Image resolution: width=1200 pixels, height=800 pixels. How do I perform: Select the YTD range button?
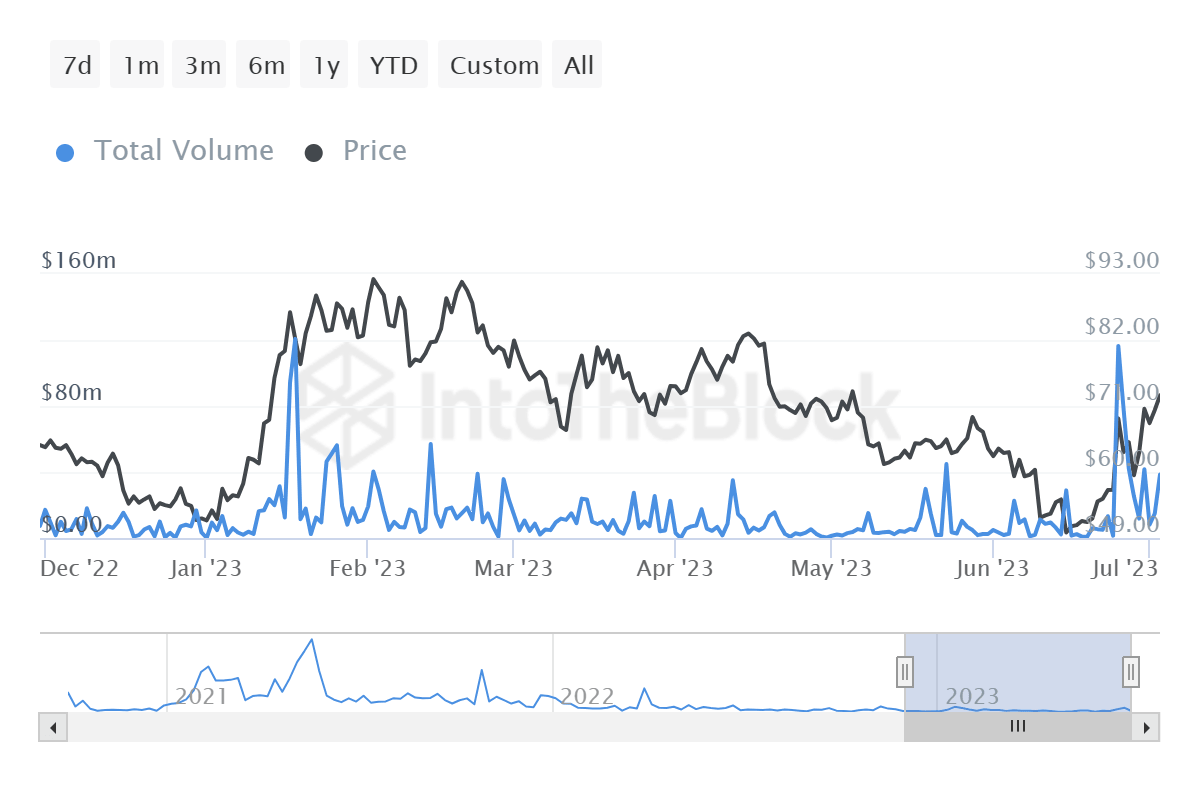tap(393, 64)
